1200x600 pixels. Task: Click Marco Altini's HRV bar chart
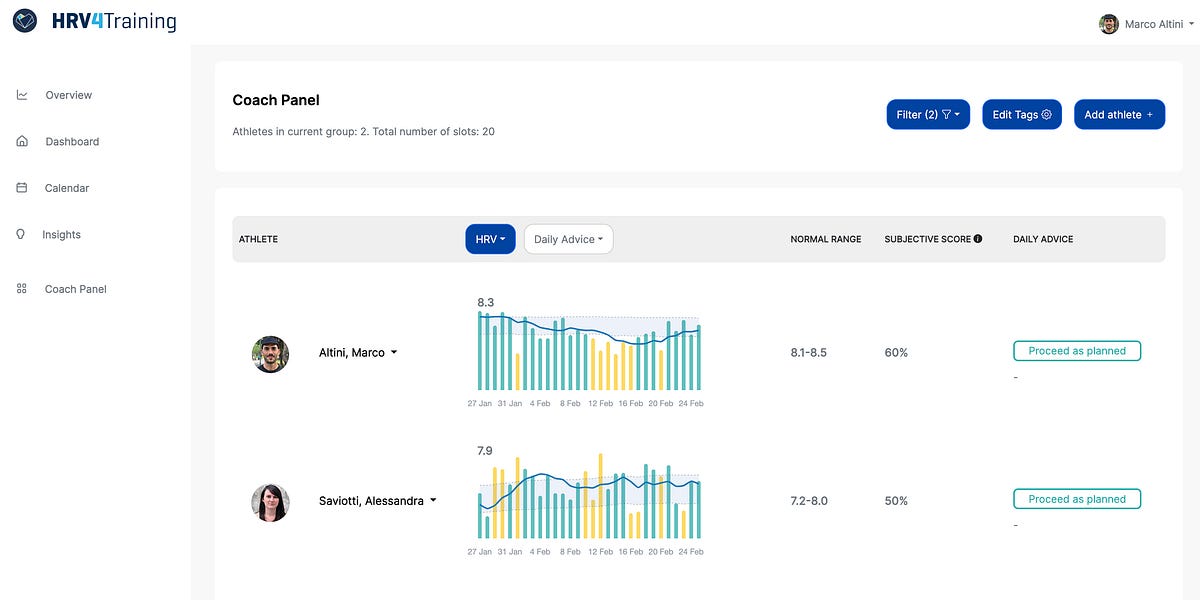[x=589, y=350]
